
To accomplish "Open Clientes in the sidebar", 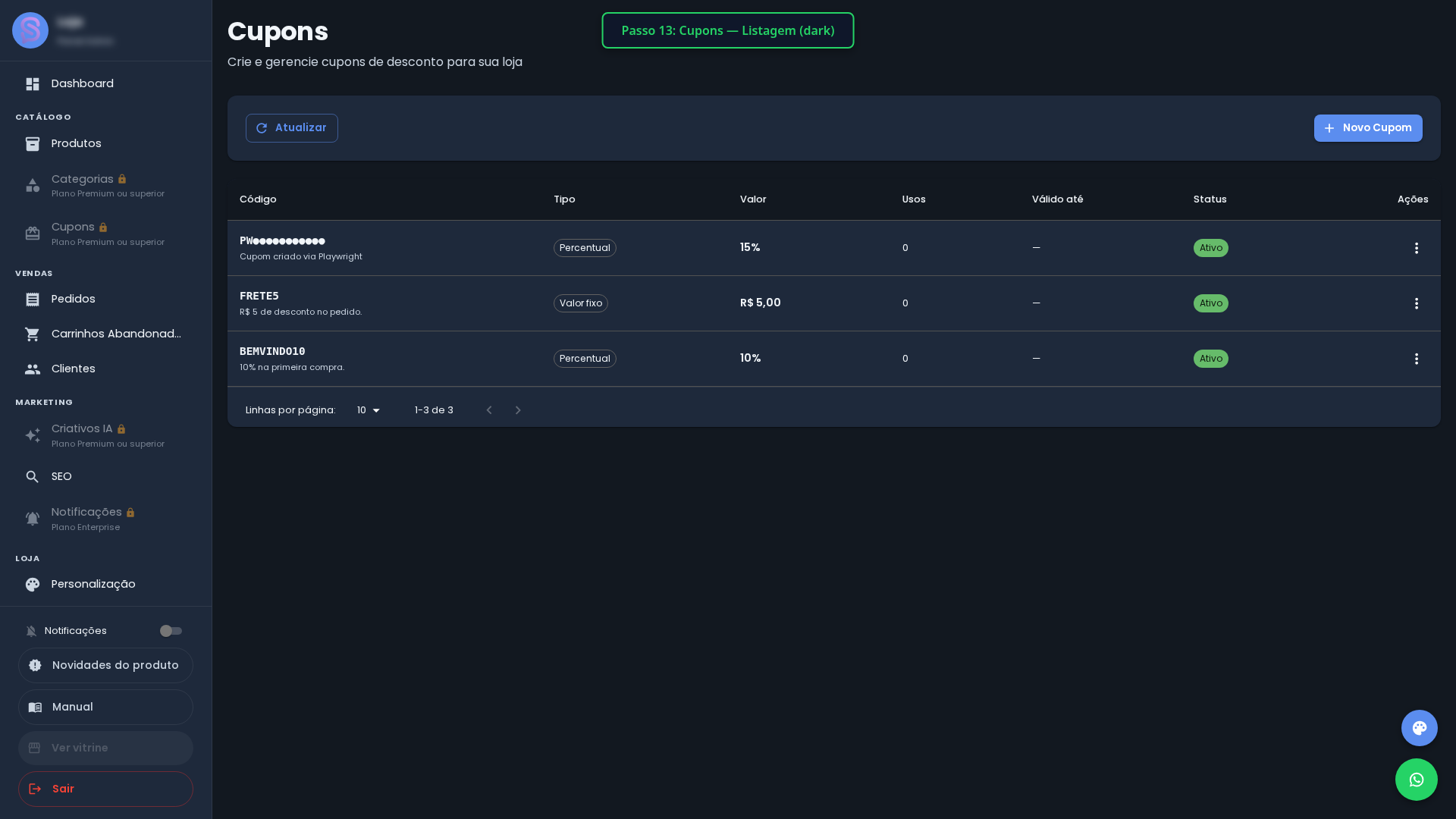I will click(x=106, y=369).
